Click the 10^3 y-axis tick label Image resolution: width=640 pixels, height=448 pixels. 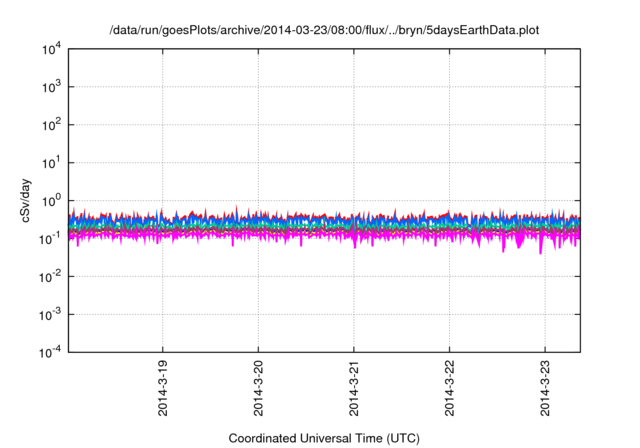(51, 87)
